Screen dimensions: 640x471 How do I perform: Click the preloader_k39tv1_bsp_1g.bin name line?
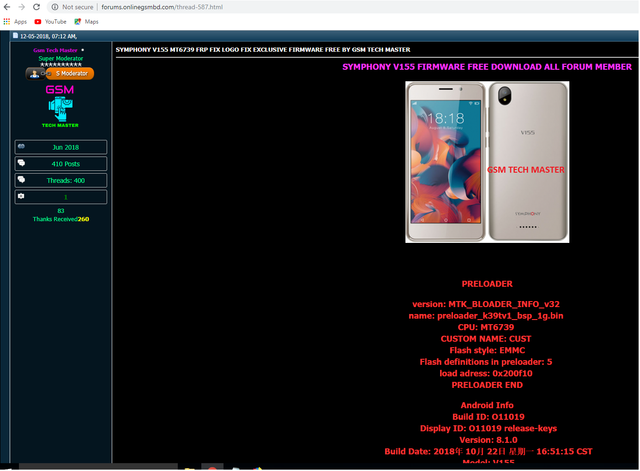click(x=486, y=316)
